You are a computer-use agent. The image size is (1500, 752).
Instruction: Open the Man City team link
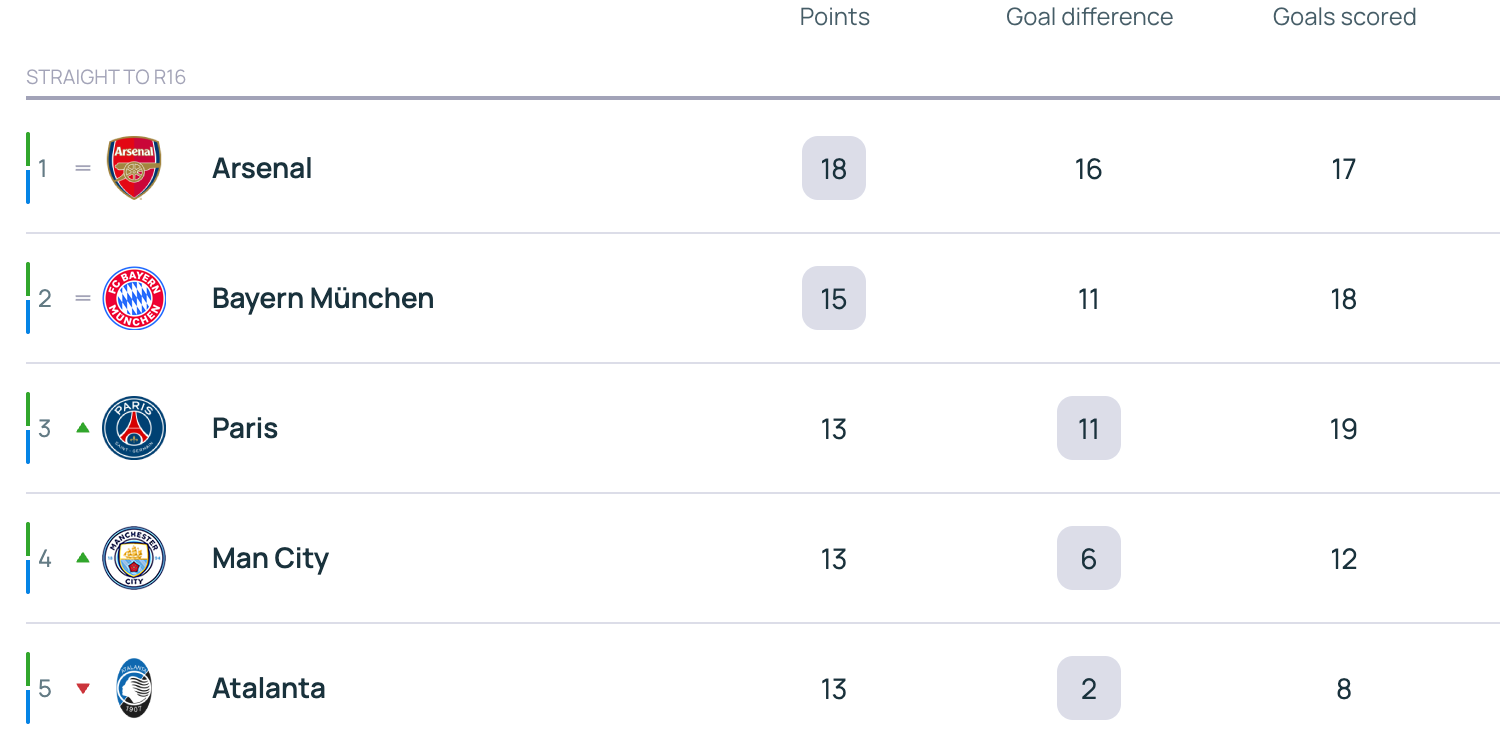[270, 558]
